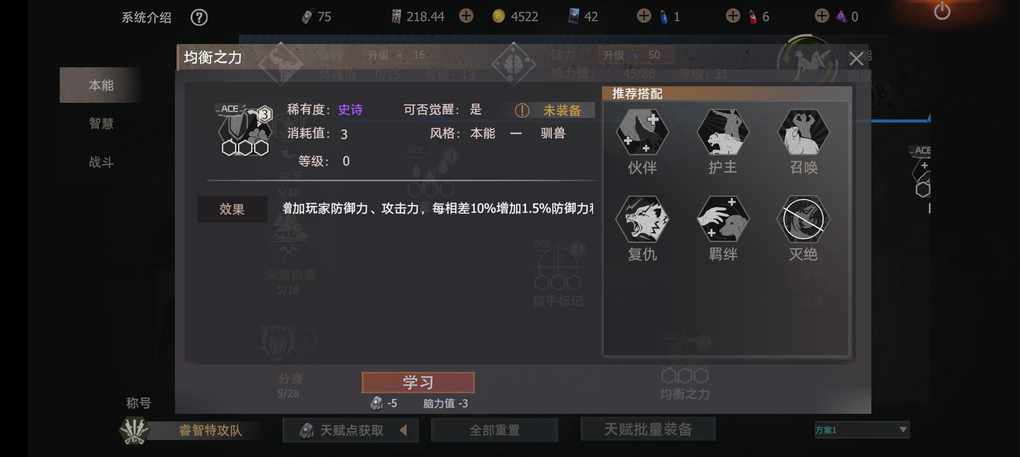Select the 复仇 revenge wolf icon
This screenshot has width=1020, height=457.
[x=641, y=219]
